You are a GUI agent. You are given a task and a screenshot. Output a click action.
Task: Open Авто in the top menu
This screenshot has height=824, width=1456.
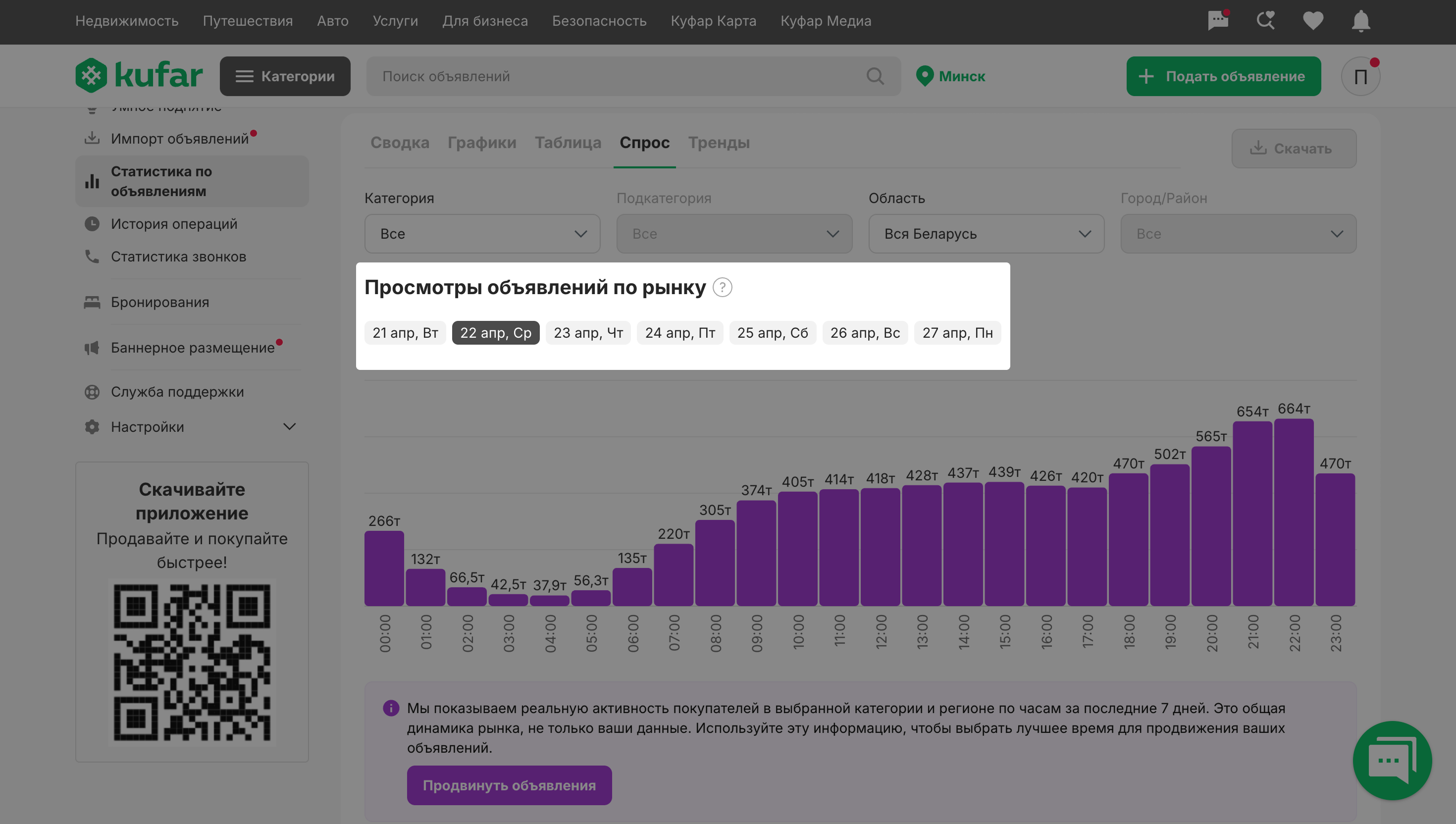333,21
